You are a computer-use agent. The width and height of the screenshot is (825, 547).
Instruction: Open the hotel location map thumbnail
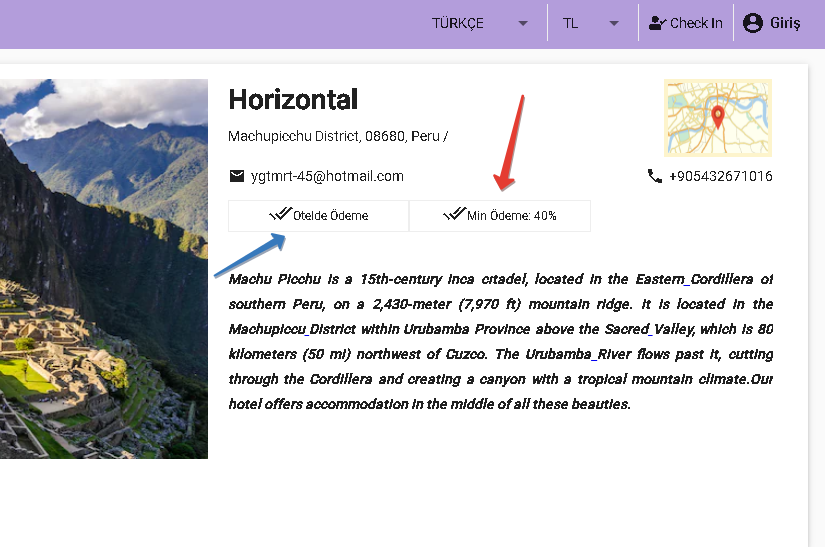point(718,118)
